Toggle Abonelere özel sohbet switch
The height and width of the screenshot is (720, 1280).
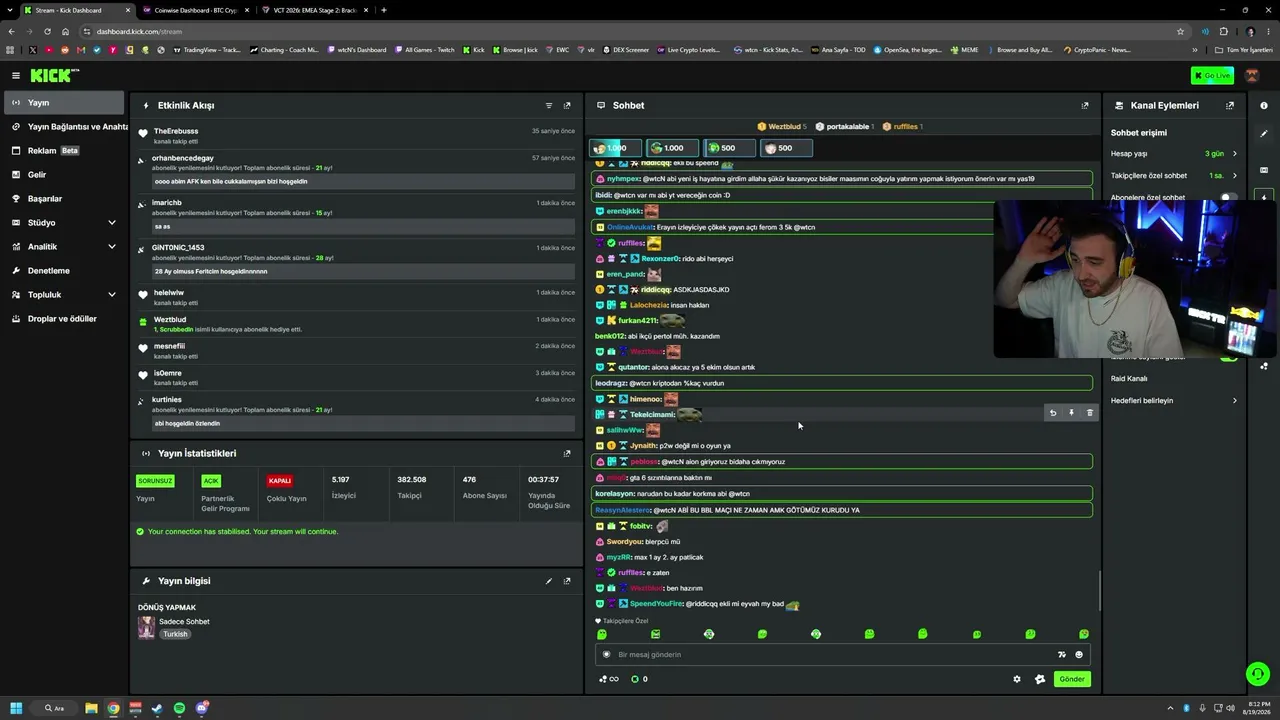1229,198
